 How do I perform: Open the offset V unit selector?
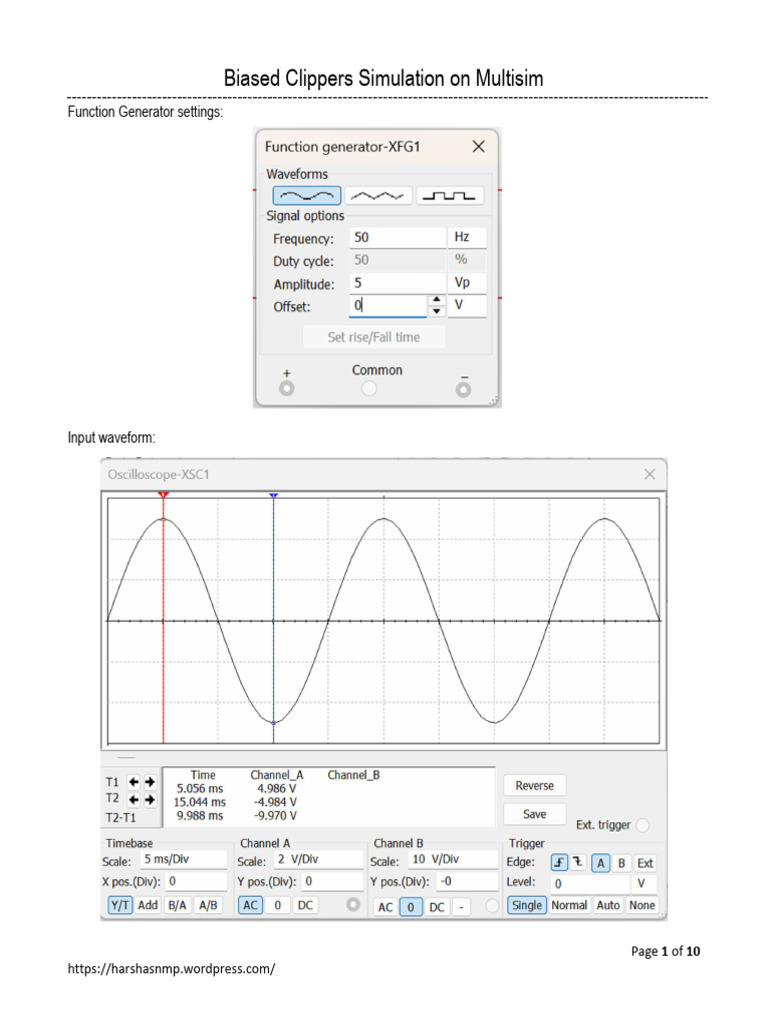click(x=467, y=305)
